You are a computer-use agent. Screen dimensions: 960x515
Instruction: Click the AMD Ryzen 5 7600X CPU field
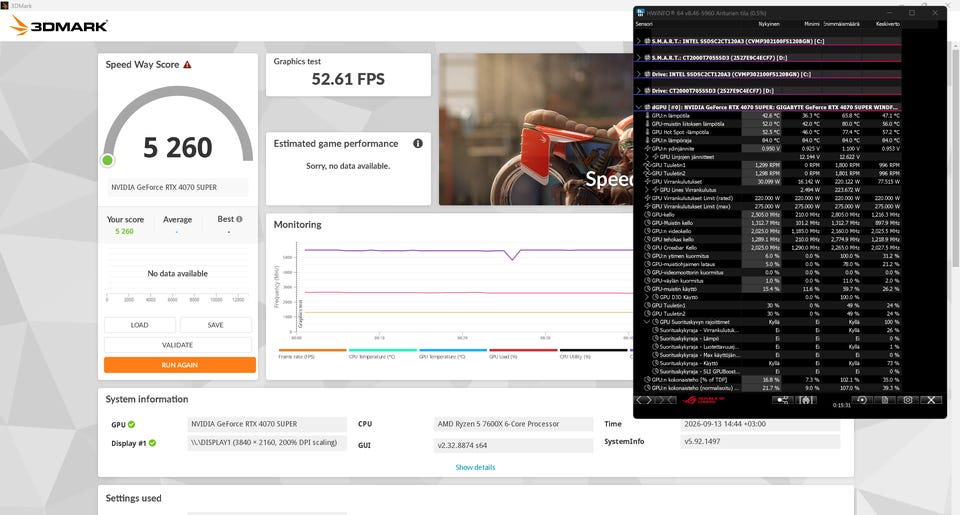click(513, 424)
